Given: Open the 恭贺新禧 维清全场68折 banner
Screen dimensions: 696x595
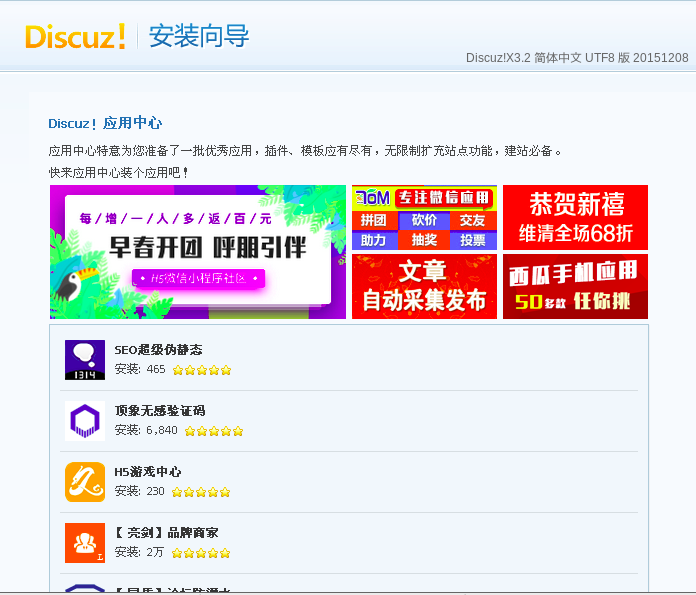Looking at the screenshot, I should pyautogui.click(x=575, y=218).
